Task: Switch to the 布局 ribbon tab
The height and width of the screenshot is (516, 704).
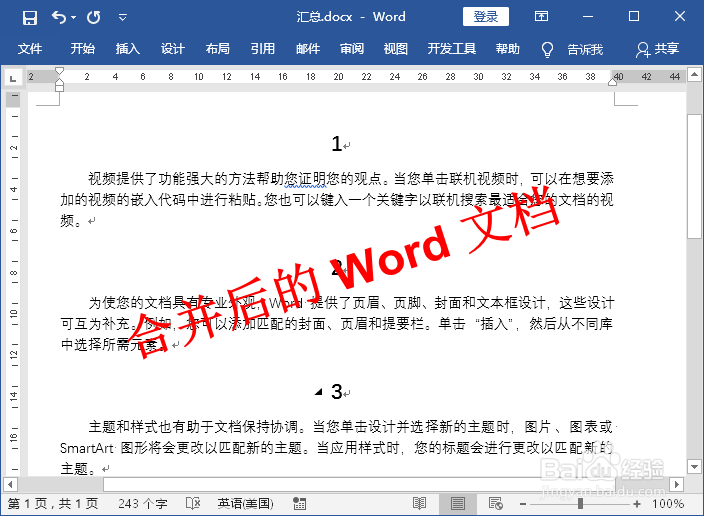Action: tap(218, 49)
